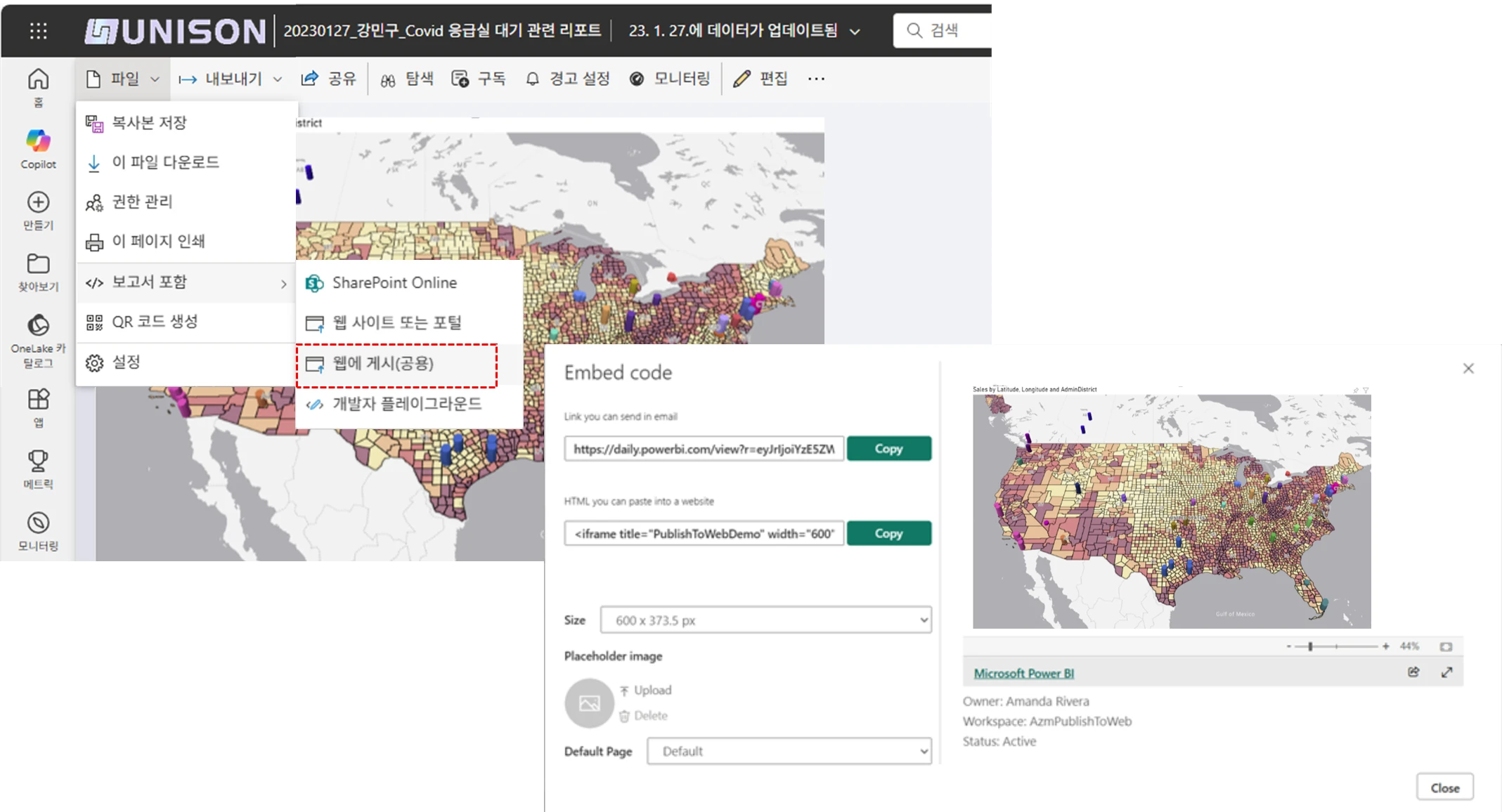Open the Copilot sidebar icon
This screenshot has width=1502, height=812.
point(38,141)
